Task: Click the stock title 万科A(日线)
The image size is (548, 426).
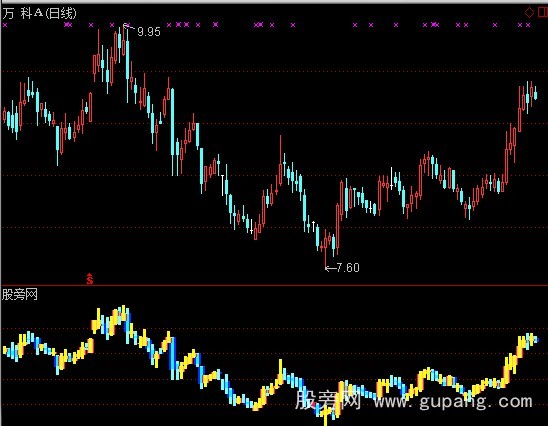Action: (x=39, y=13)
